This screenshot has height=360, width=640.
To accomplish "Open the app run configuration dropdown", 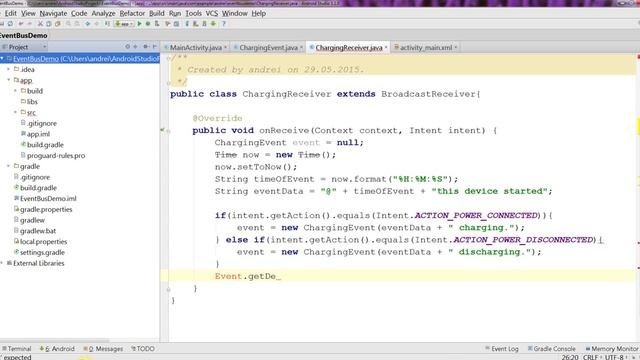I will [x=123, y=24].
